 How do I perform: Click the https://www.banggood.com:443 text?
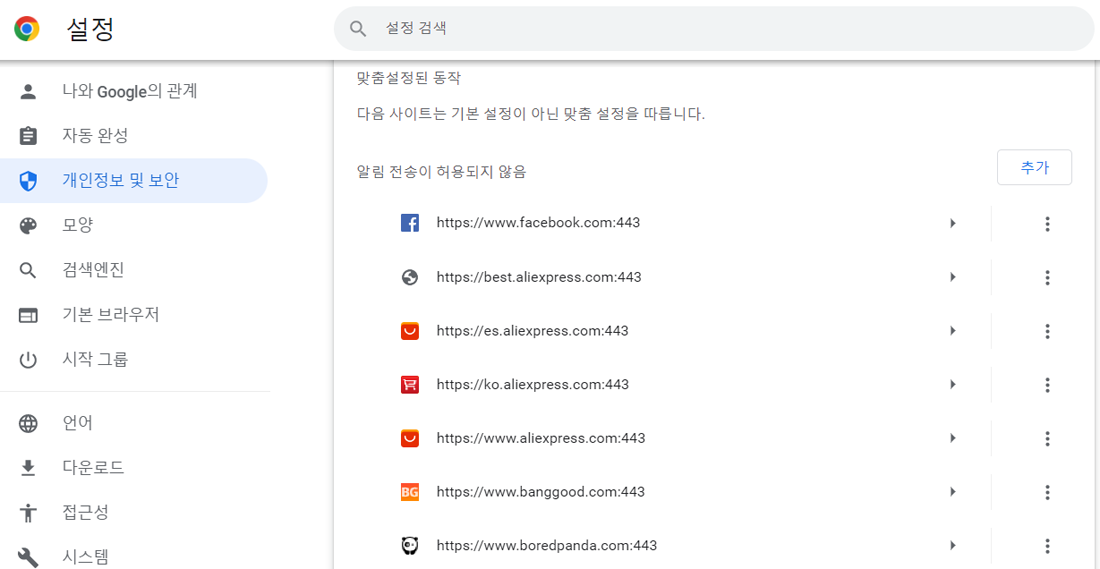click(x=540, y=492)
